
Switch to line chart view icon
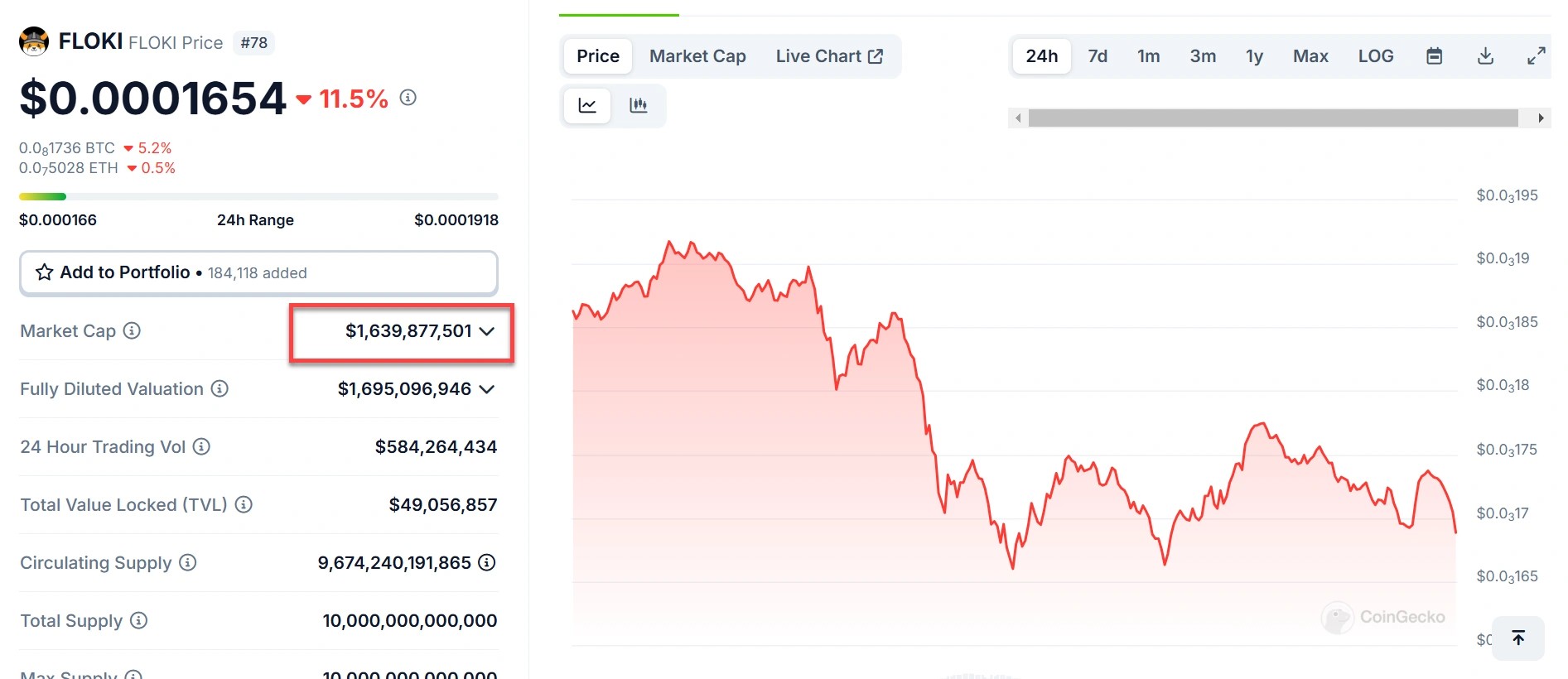[x=587, y=105]
